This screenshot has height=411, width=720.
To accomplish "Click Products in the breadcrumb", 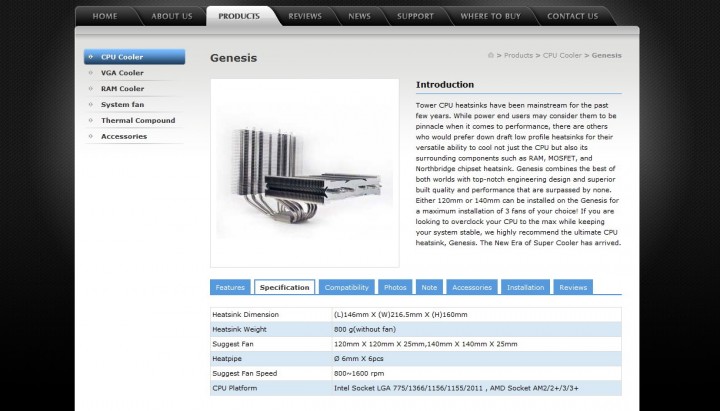I will 518,55.
